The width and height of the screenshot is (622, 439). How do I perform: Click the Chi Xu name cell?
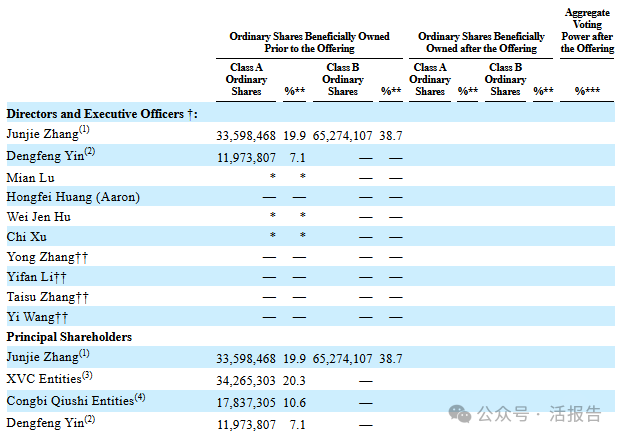(27, 237)
